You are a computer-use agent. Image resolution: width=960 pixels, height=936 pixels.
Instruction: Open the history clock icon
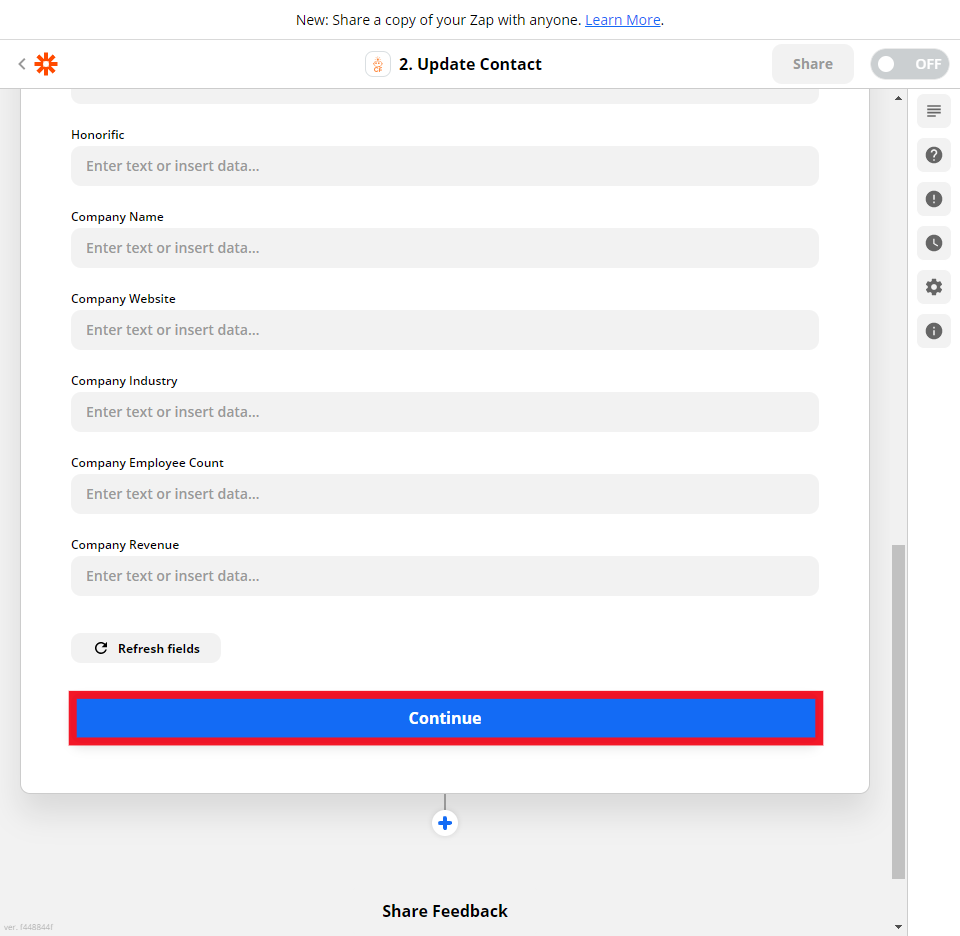tap(934, 244)
